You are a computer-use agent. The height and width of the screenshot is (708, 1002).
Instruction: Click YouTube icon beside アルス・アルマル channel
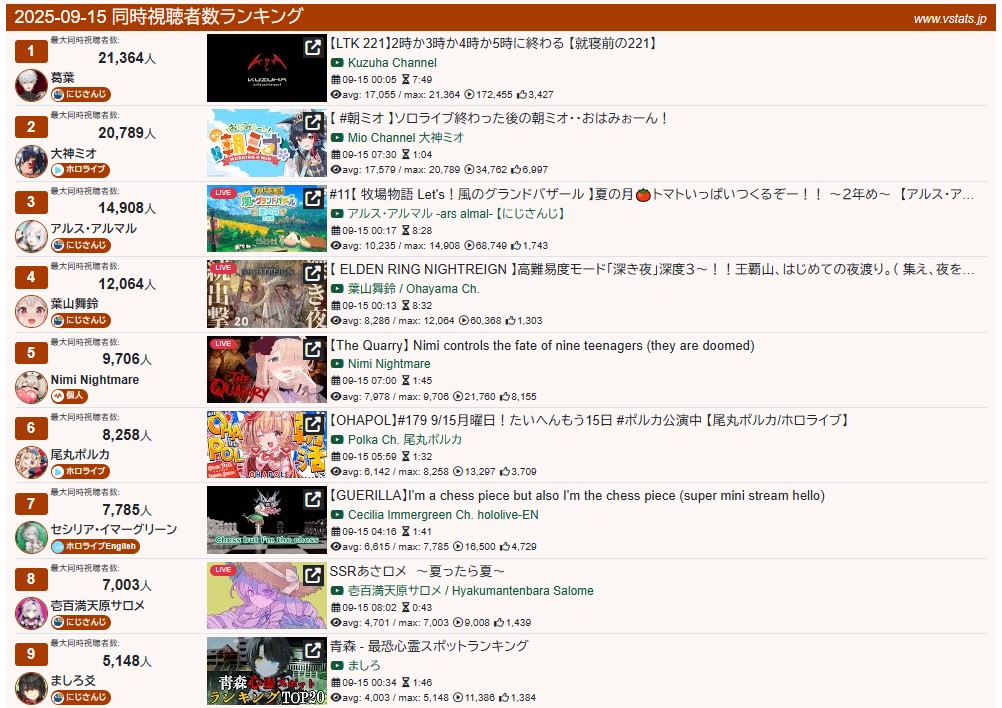pyautogui.click(x=337, y=213)
